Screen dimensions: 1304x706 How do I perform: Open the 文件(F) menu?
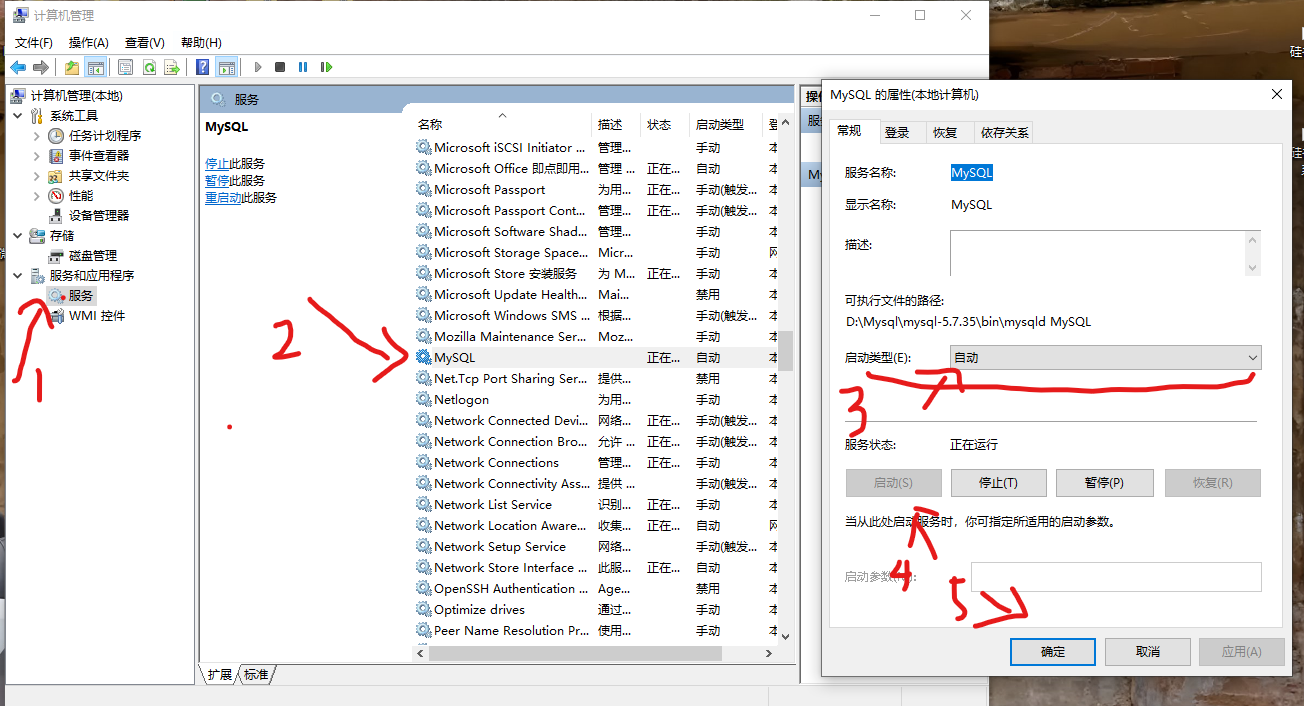[x=34, y=42]
